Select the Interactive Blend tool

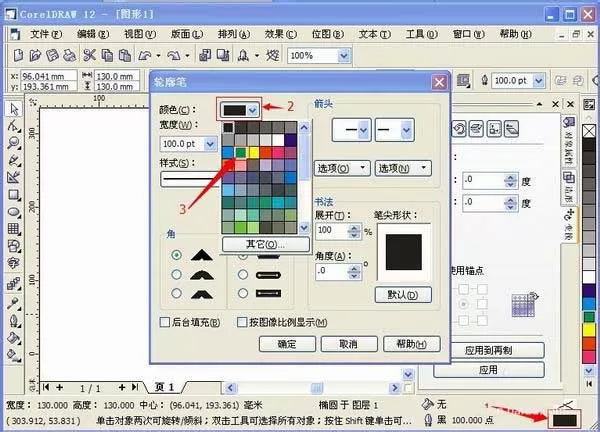coord(14,284)
